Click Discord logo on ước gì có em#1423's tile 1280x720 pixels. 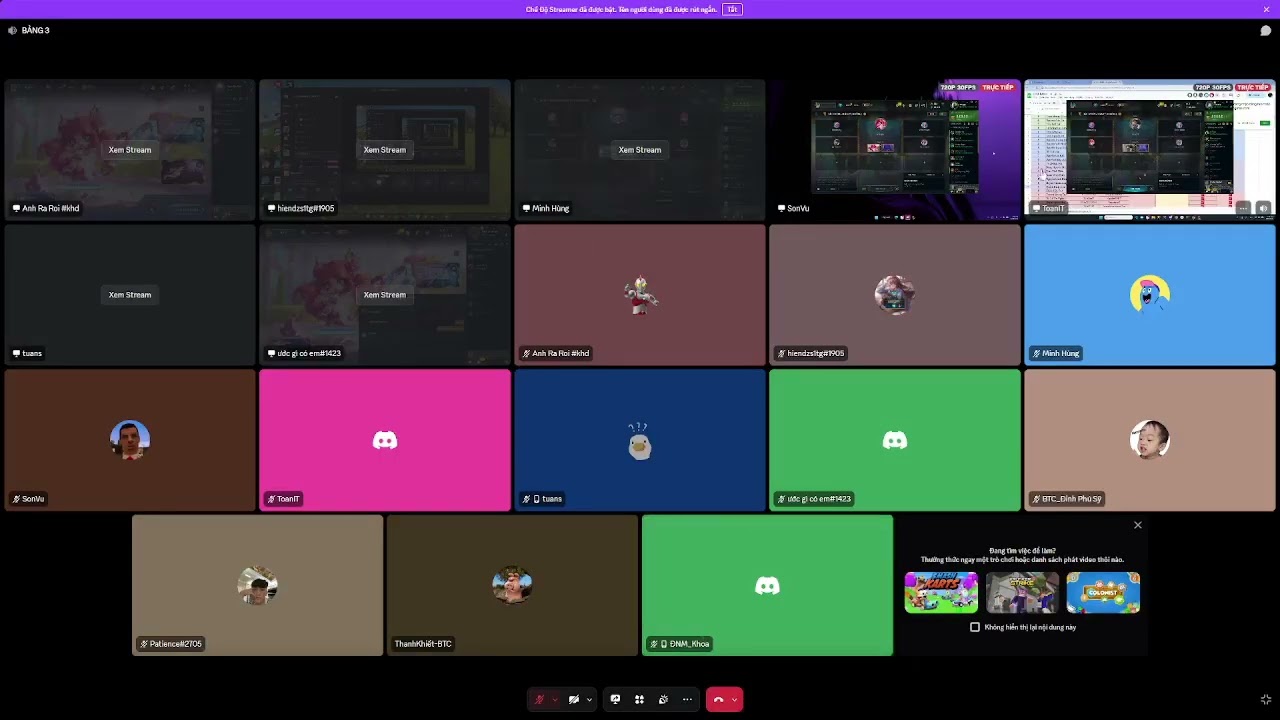coord(895,440)
